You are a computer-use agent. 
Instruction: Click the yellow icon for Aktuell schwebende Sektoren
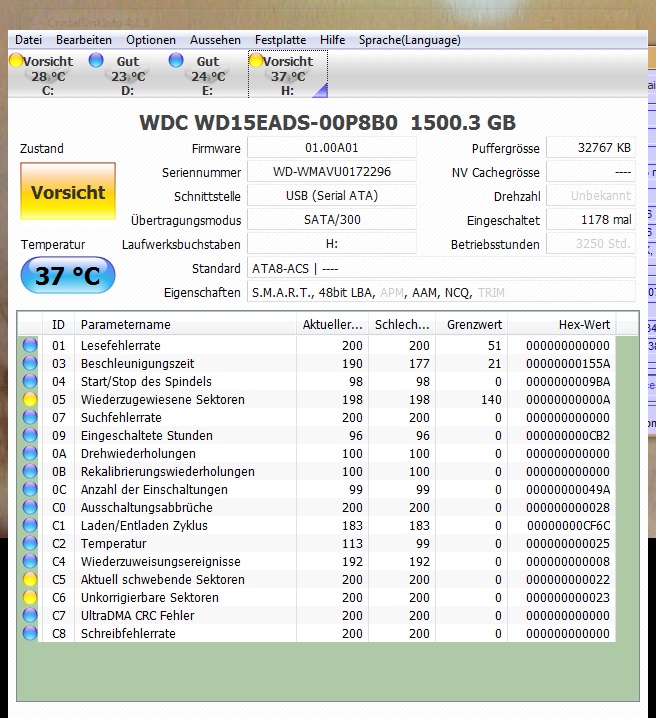pos(30,579)
